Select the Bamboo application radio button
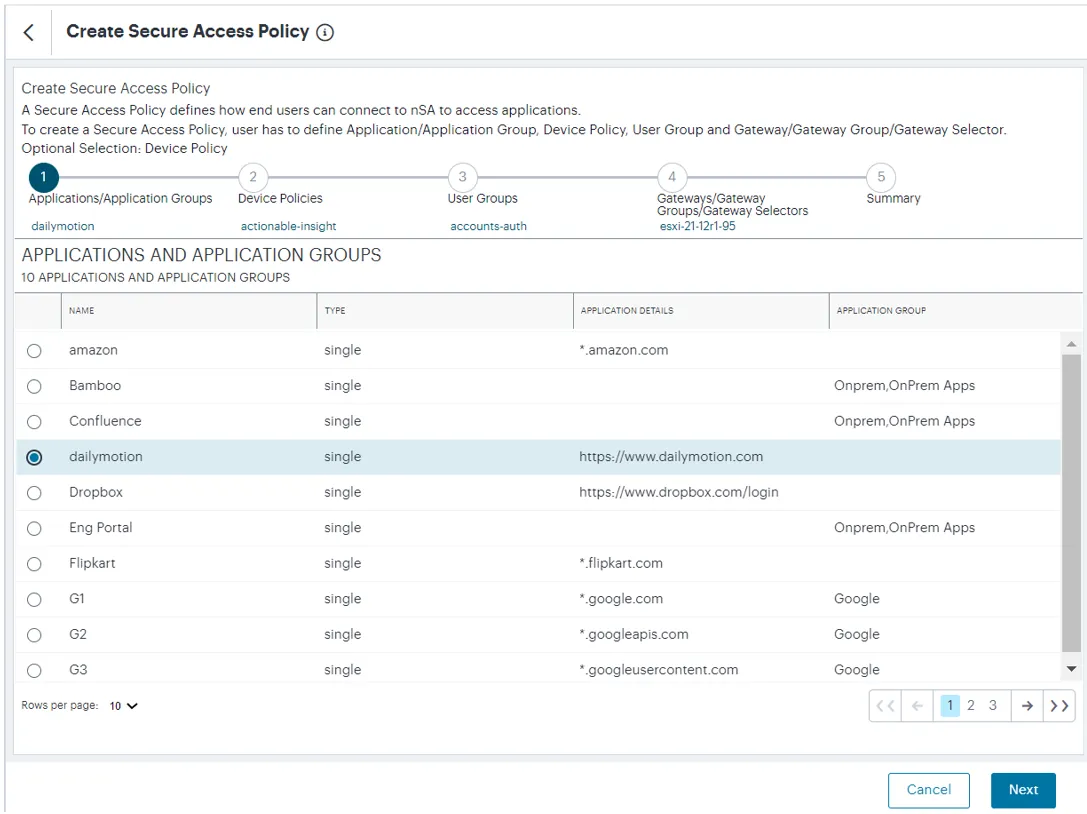The image size is (1087, 814). coord(34,386)
